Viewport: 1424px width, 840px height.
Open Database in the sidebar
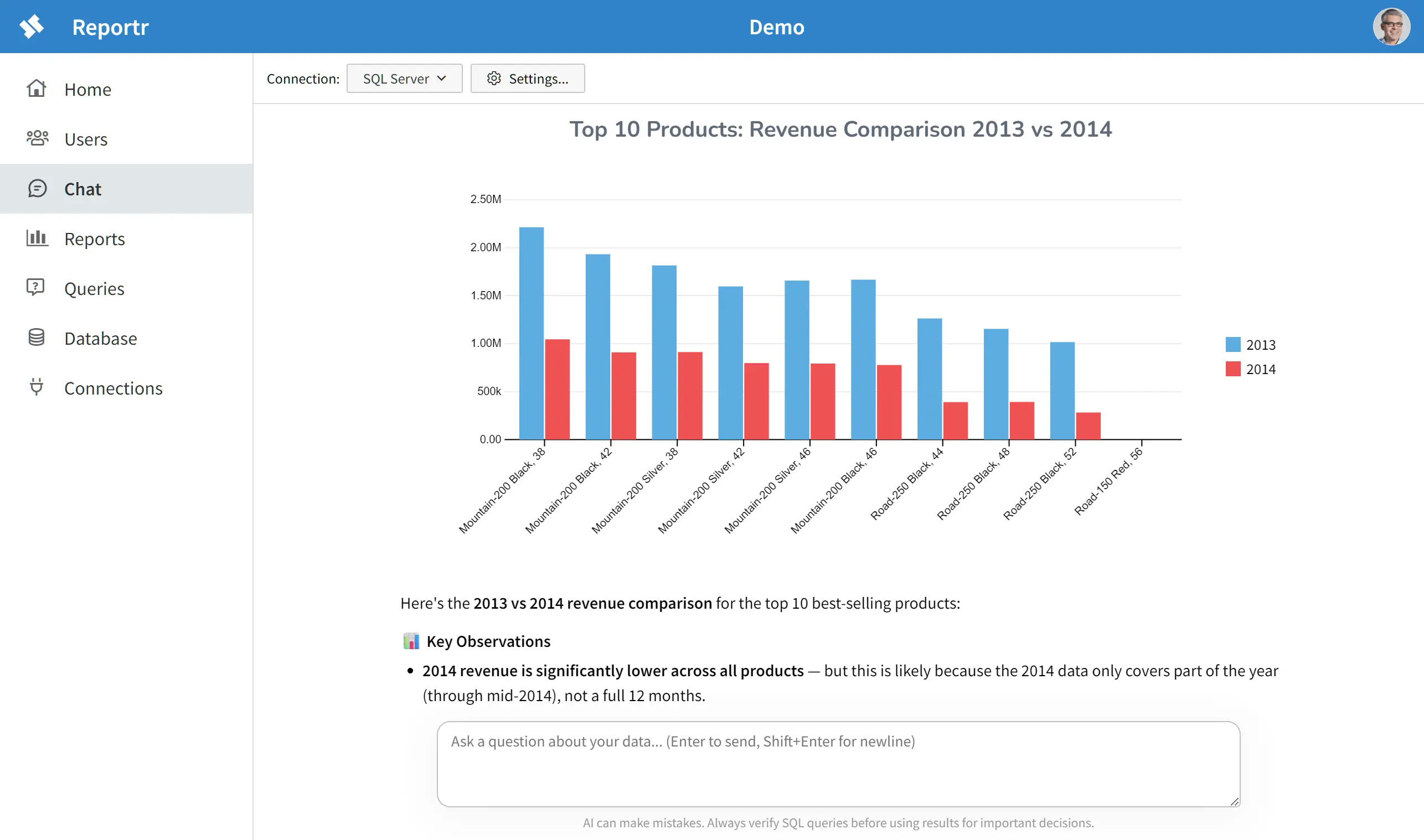[x=126, y=338]
